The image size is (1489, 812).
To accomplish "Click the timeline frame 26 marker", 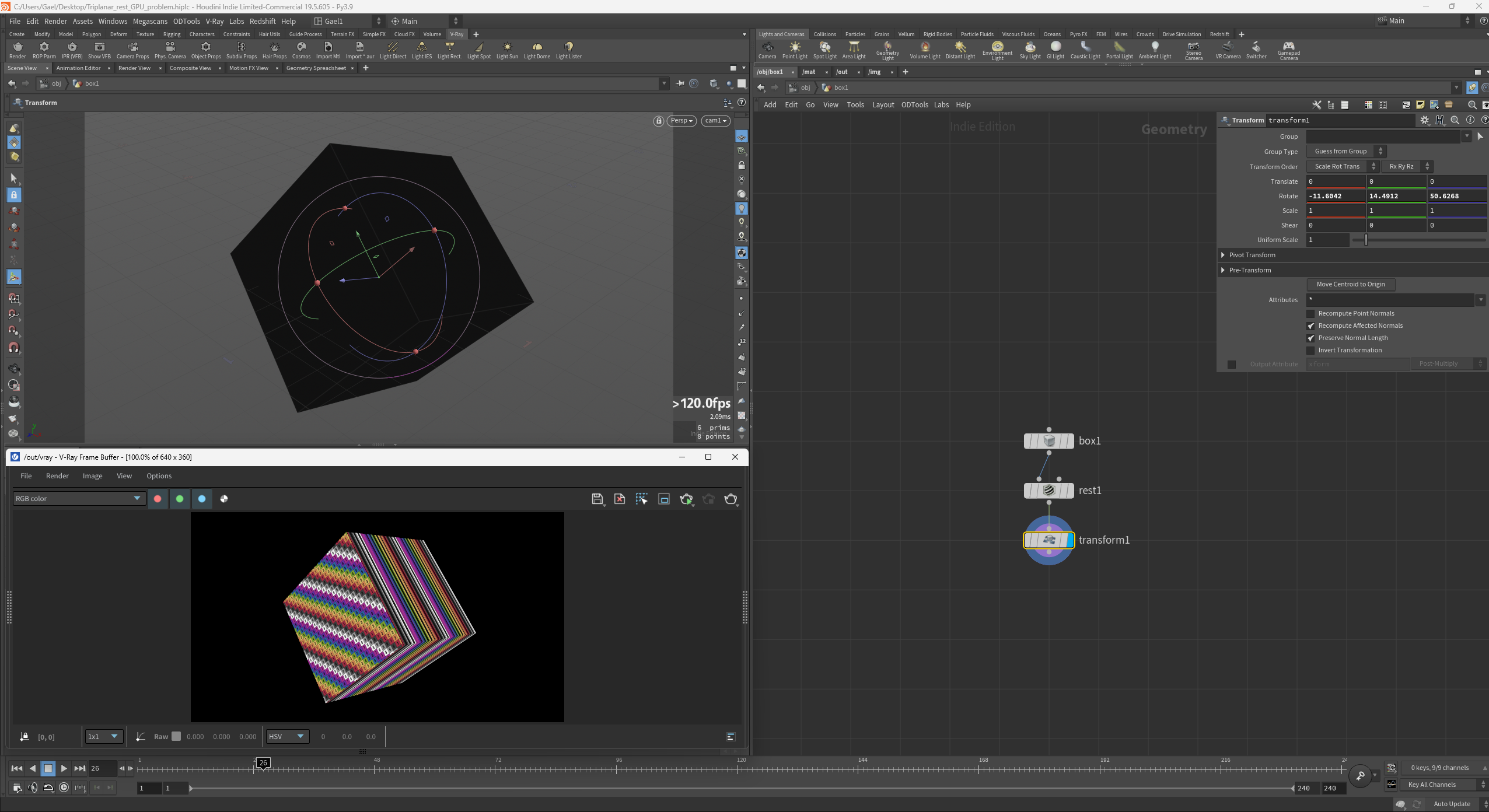I will (x=263, y=763).
